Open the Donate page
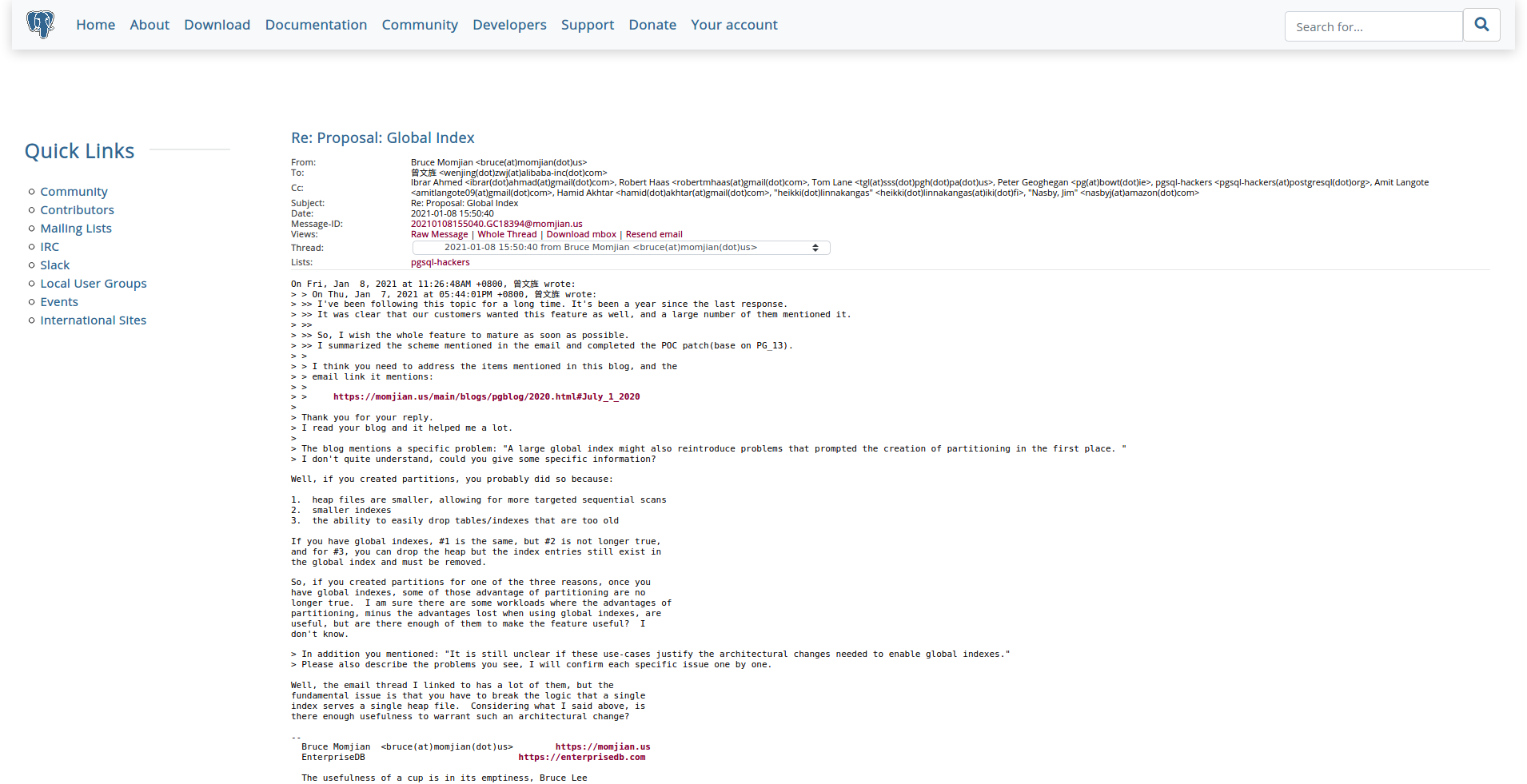 [652, 25]
